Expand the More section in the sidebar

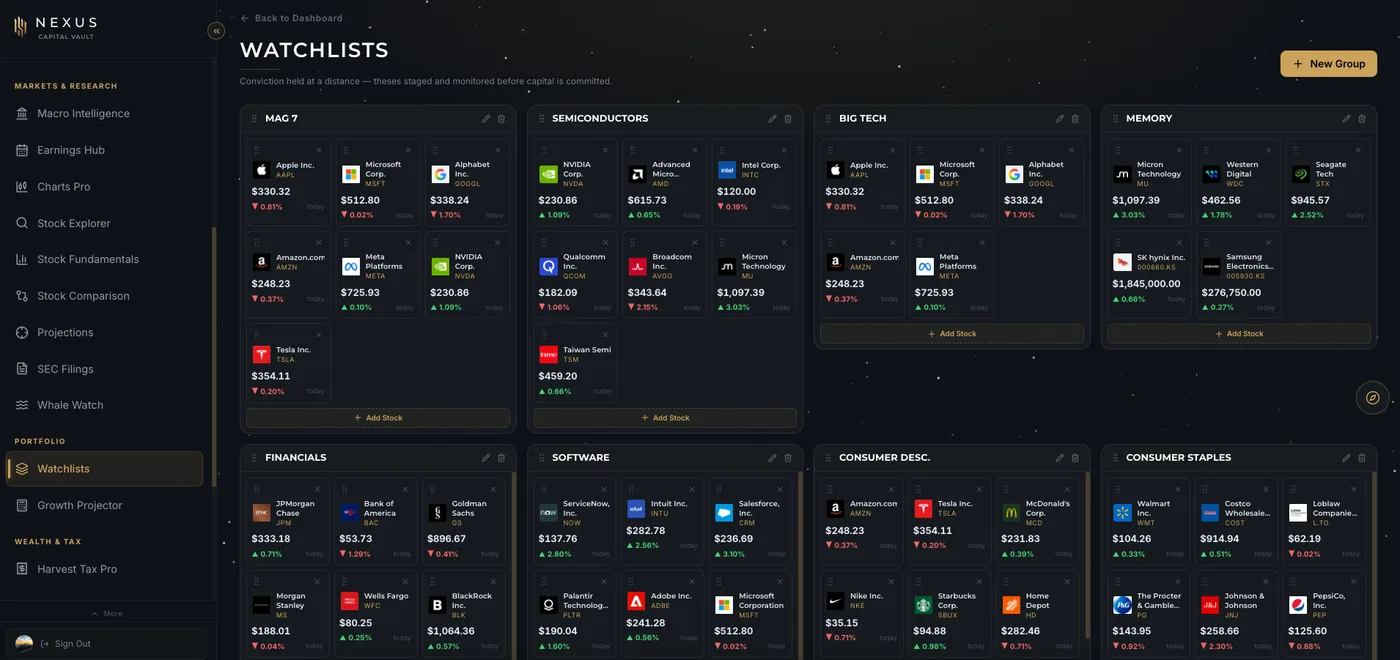tap(107, 614)
